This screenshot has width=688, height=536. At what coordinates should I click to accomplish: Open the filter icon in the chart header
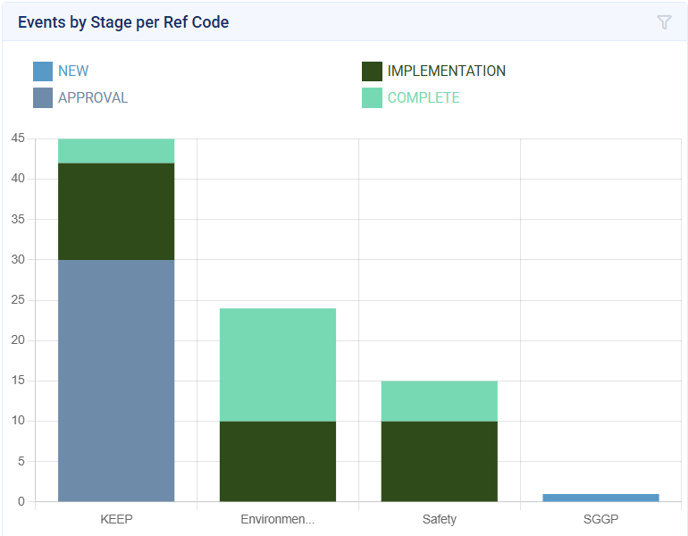point(664,22)
